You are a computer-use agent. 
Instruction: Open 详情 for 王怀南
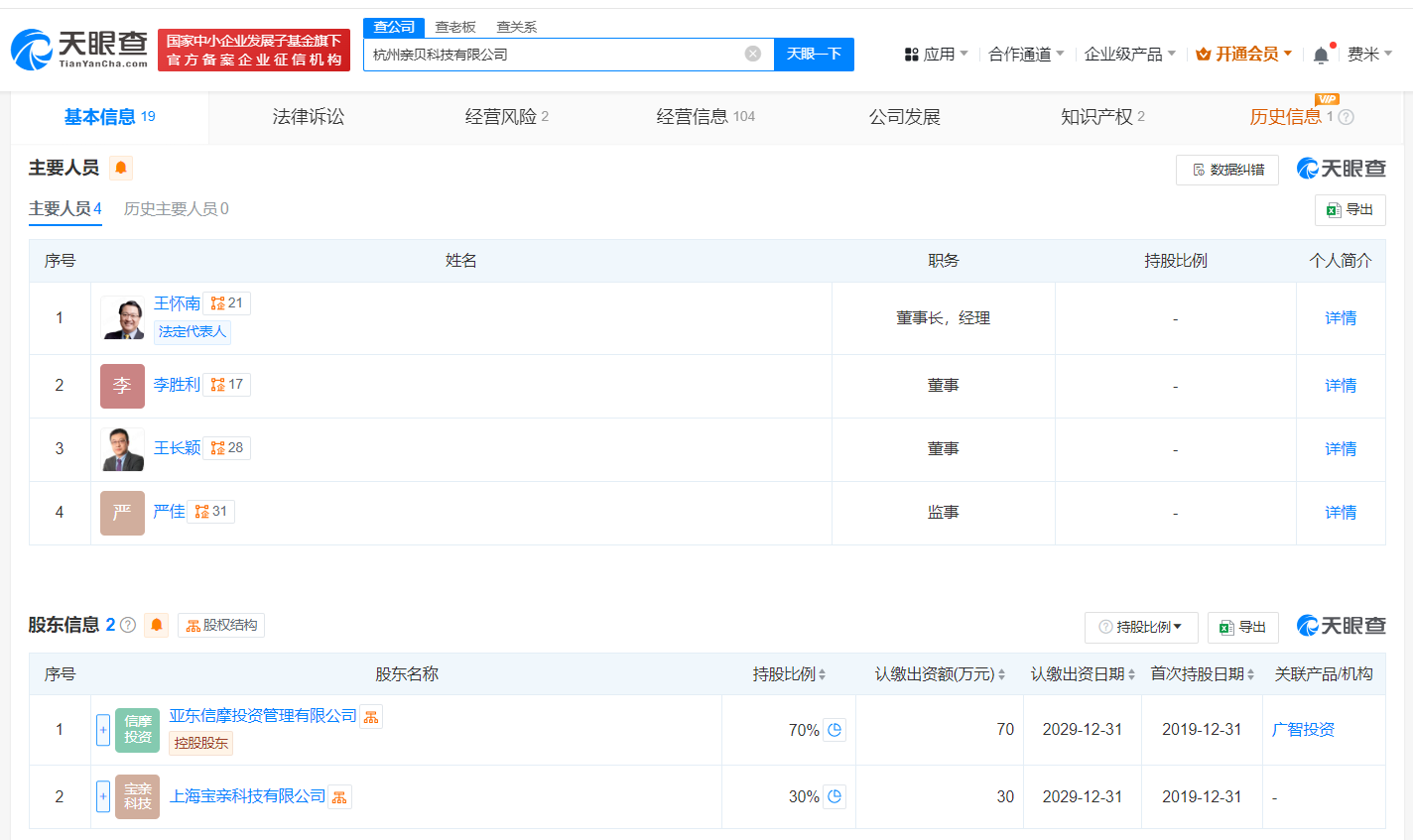pyautogui.click(x=1341, y=318)
